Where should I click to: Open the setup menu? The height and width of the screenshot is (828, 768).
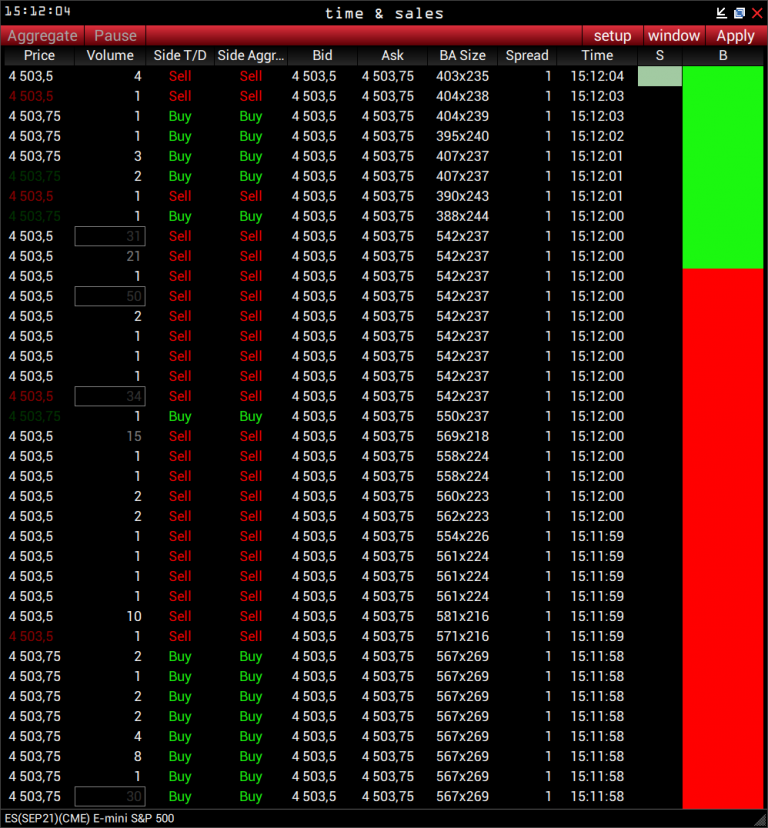612,36
